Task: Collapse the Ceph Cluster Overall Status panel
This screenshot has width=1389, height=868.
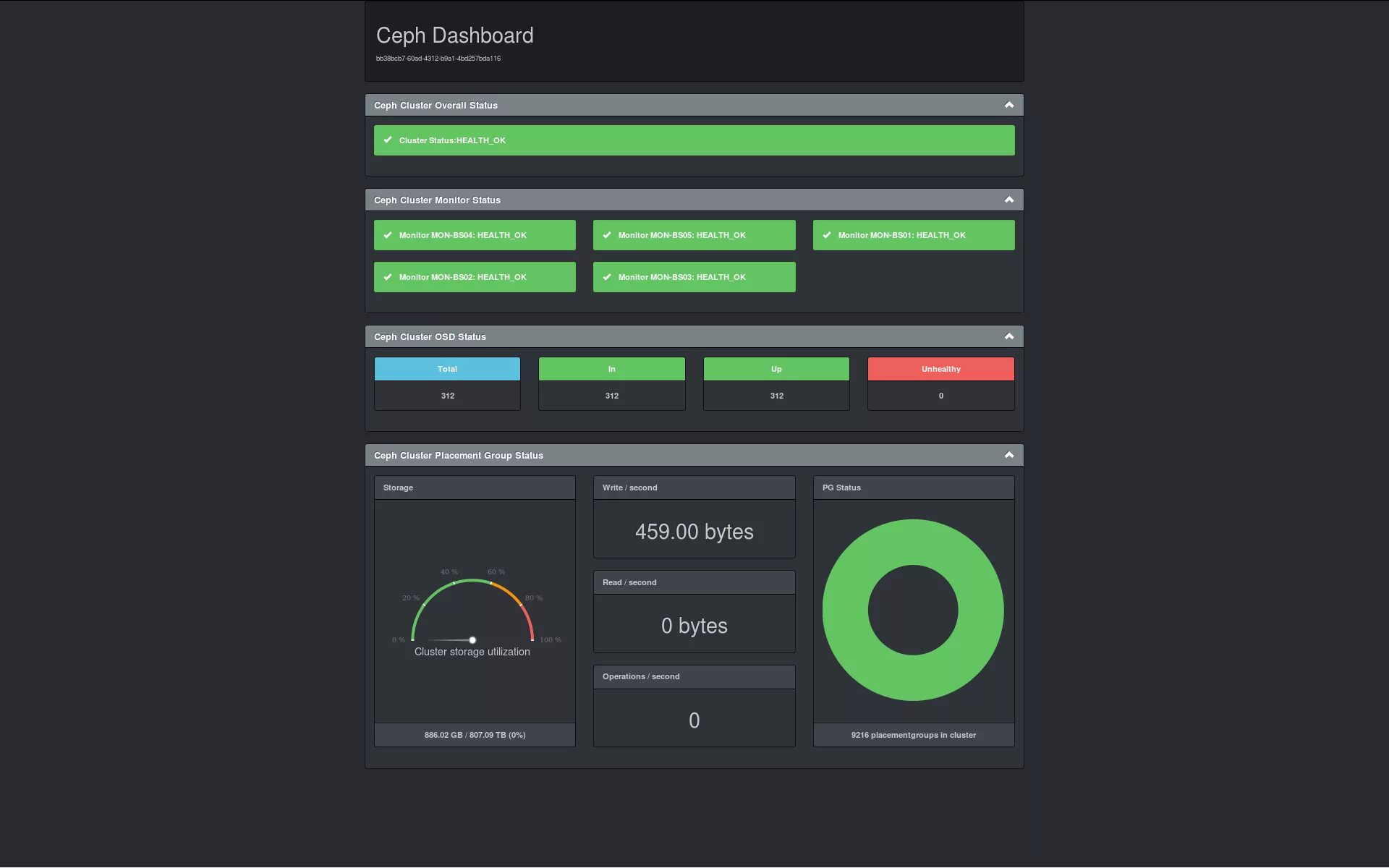Action: tap(1008, 106)
